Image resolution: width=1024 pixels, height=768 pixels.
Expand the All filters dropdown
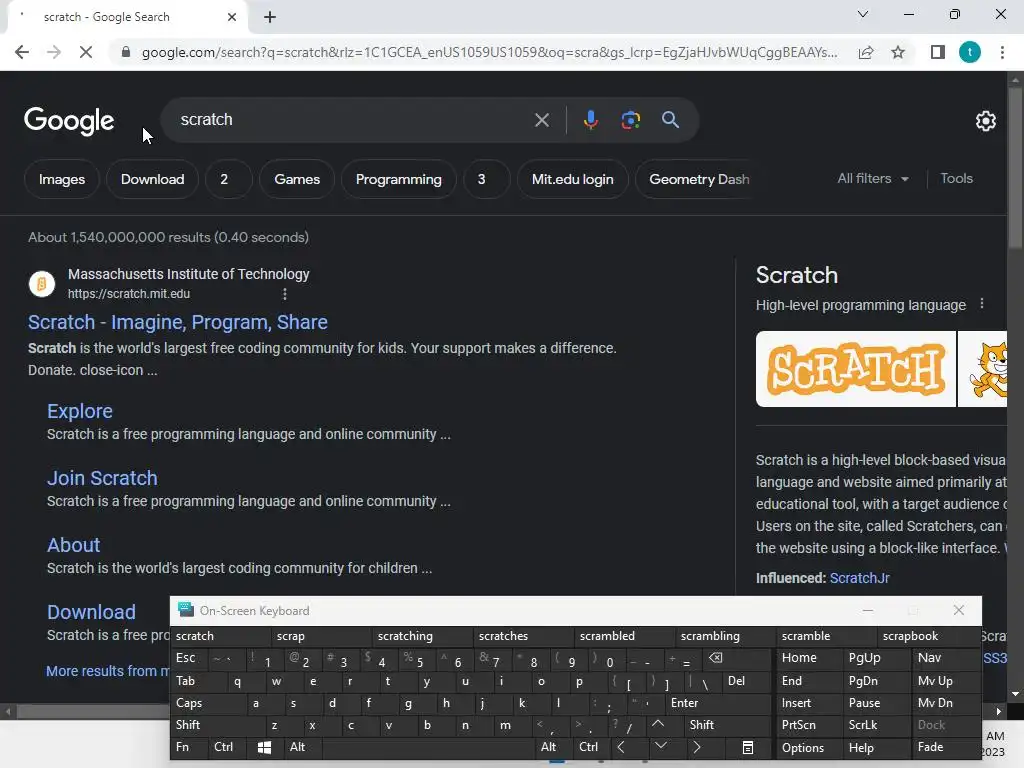pos(872,178)
